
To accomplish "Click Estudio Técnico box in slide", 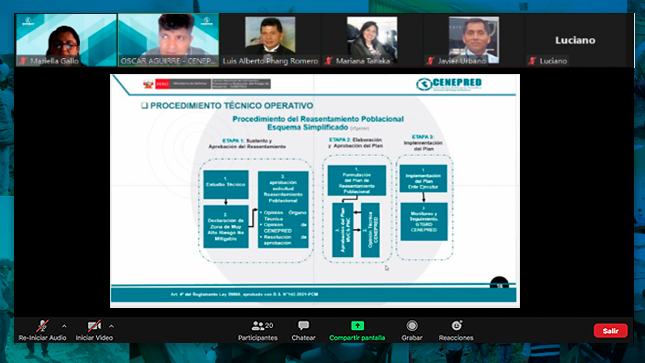I will coord(226,184).
